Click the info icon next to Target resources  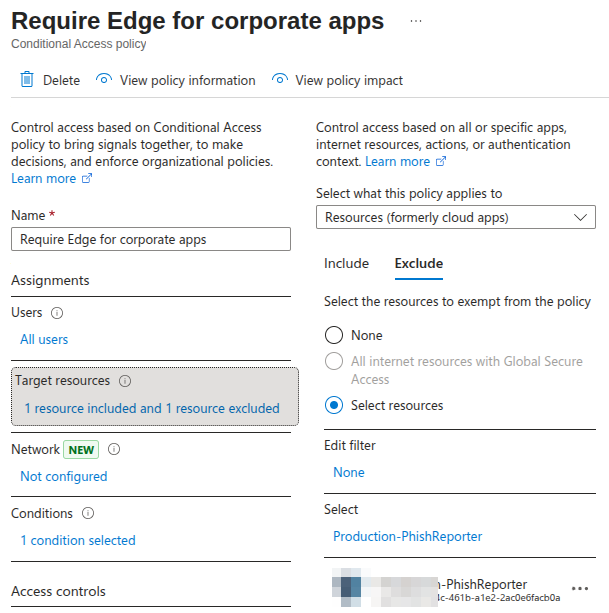click(x=125, y=381)
